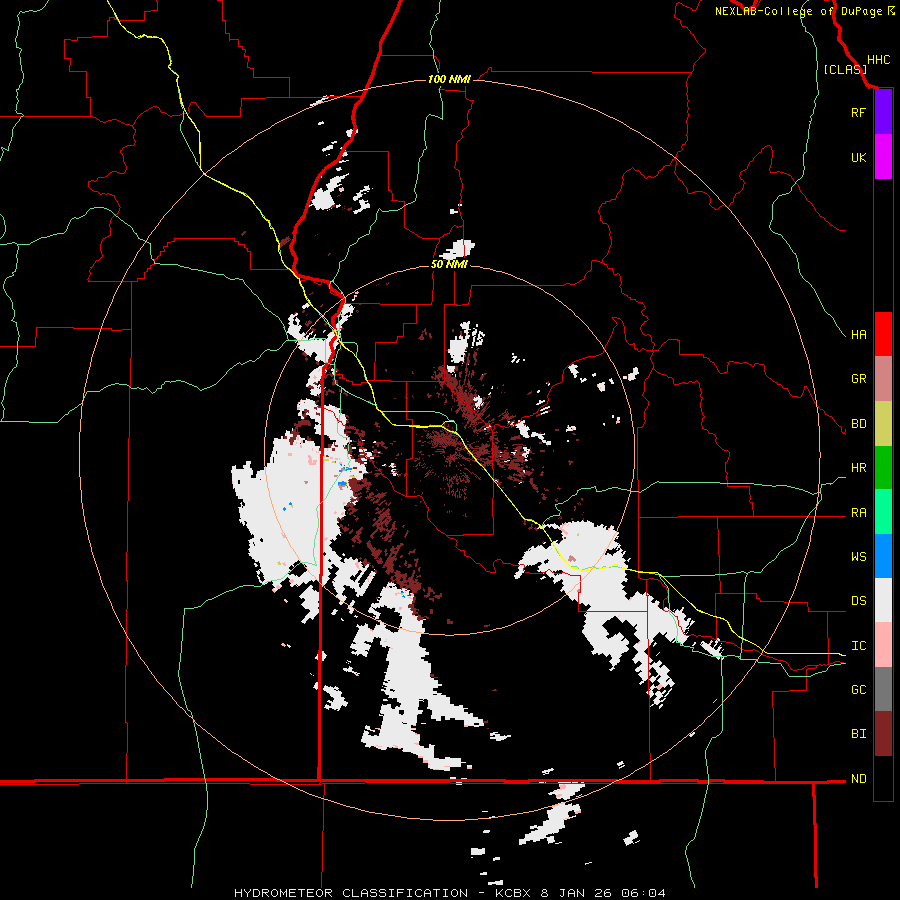
Task: Click the UK magenta legend swatch
Action: [x=883, y=157]
